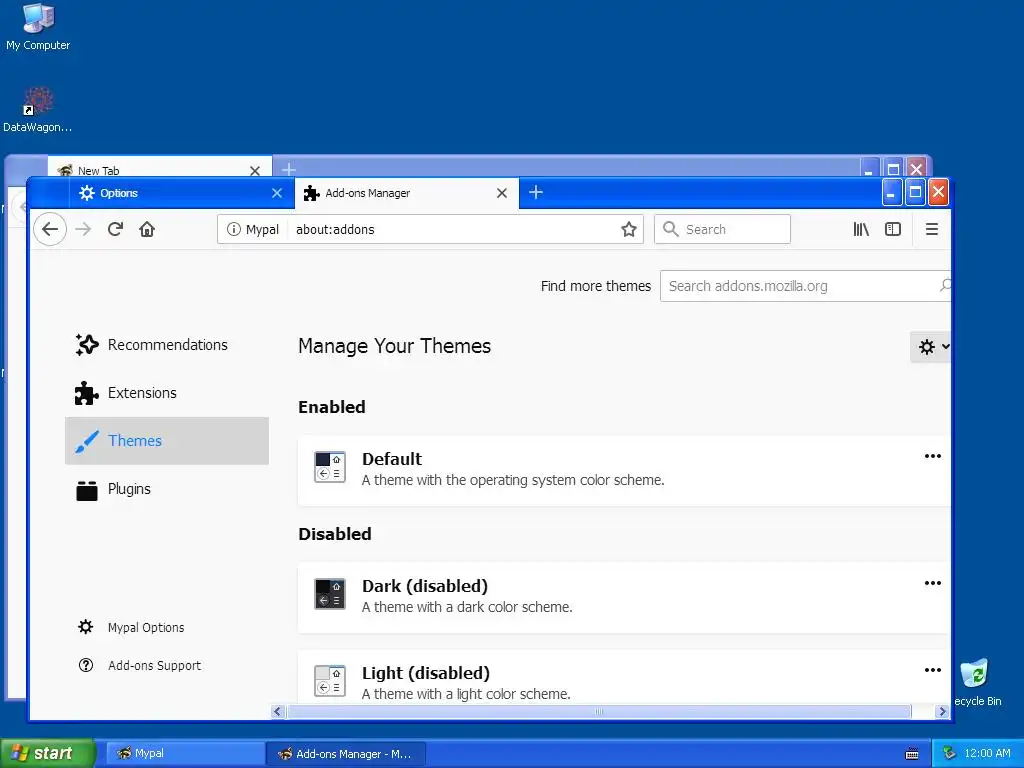Toggle the sidebars toolbar icon

pos(893,229)
